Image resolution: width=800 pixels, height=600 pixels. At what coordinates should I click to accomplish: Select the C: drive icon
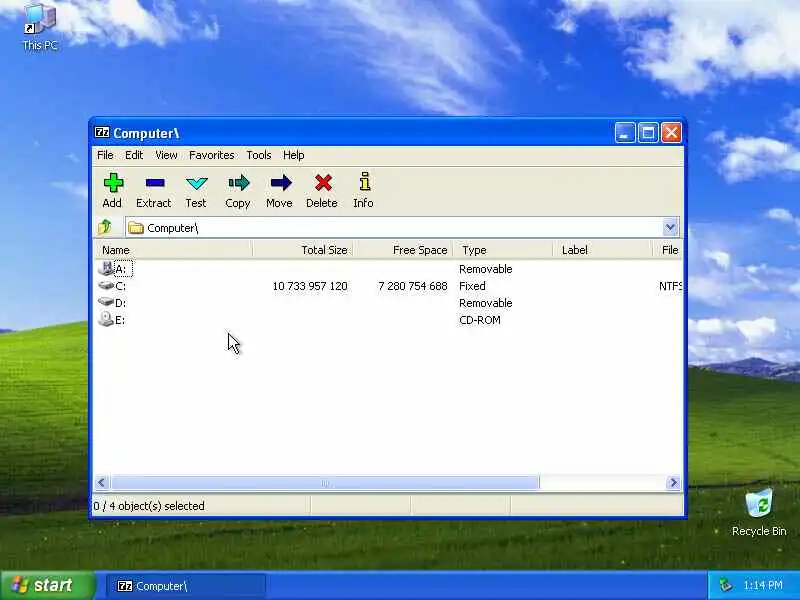click(x=106, y=285)
